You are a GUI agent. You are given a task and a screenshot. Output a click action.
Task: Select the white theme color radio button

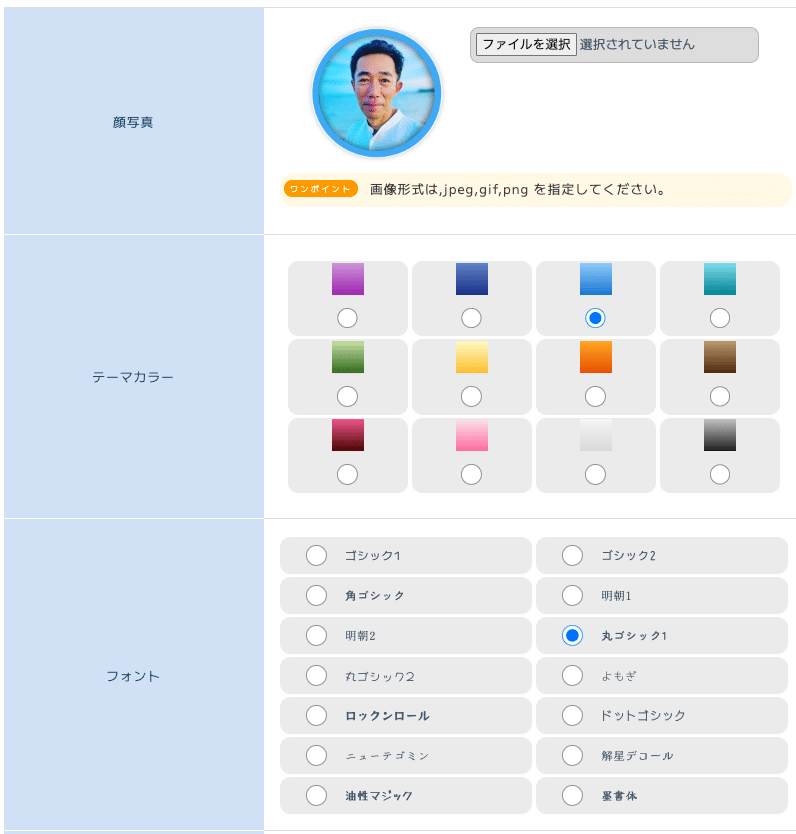coord(595,474)
